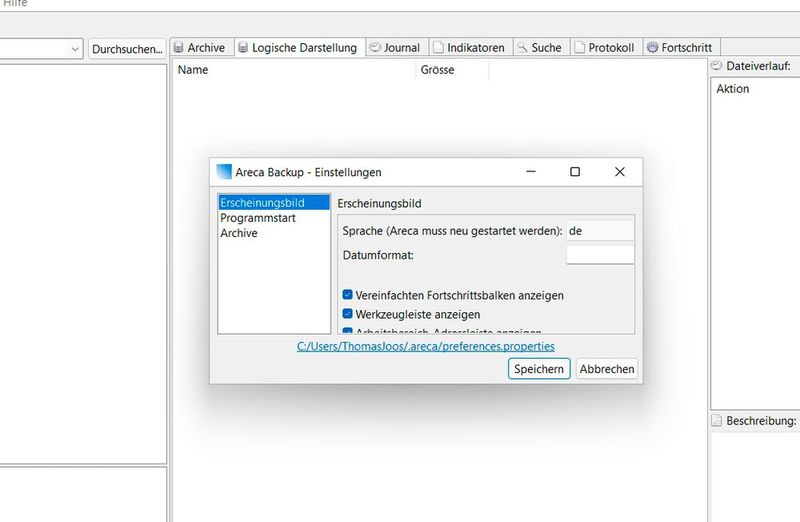Viewport: 800px width, 522px height.
Task: Click the gear icon on Fortschritt tab
Action: point(652,47)
